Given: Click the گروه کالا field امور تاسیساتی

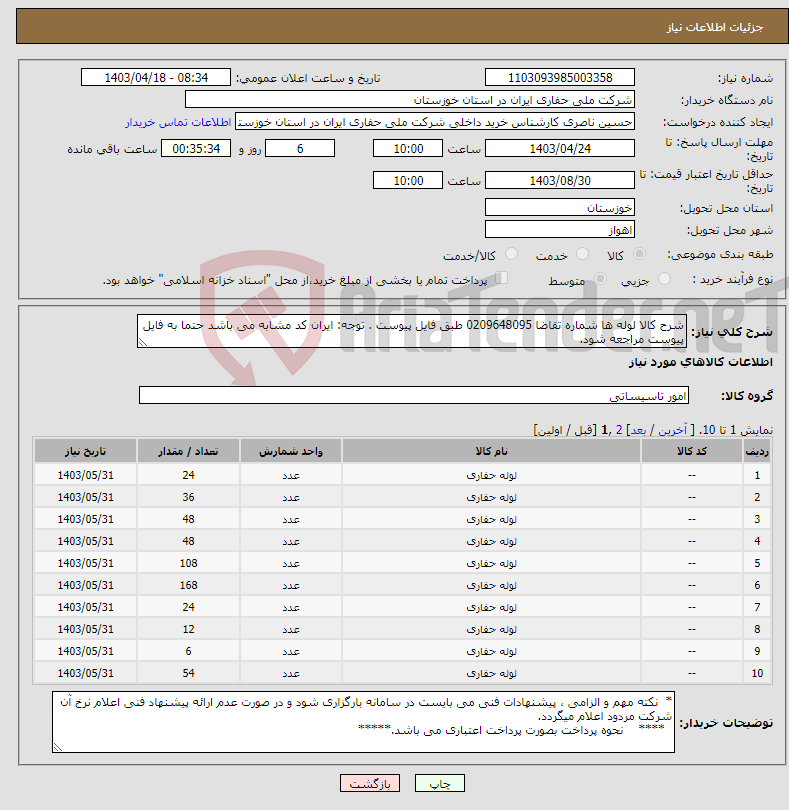Looking at the screenshot, I should click(x=413, y=395).
